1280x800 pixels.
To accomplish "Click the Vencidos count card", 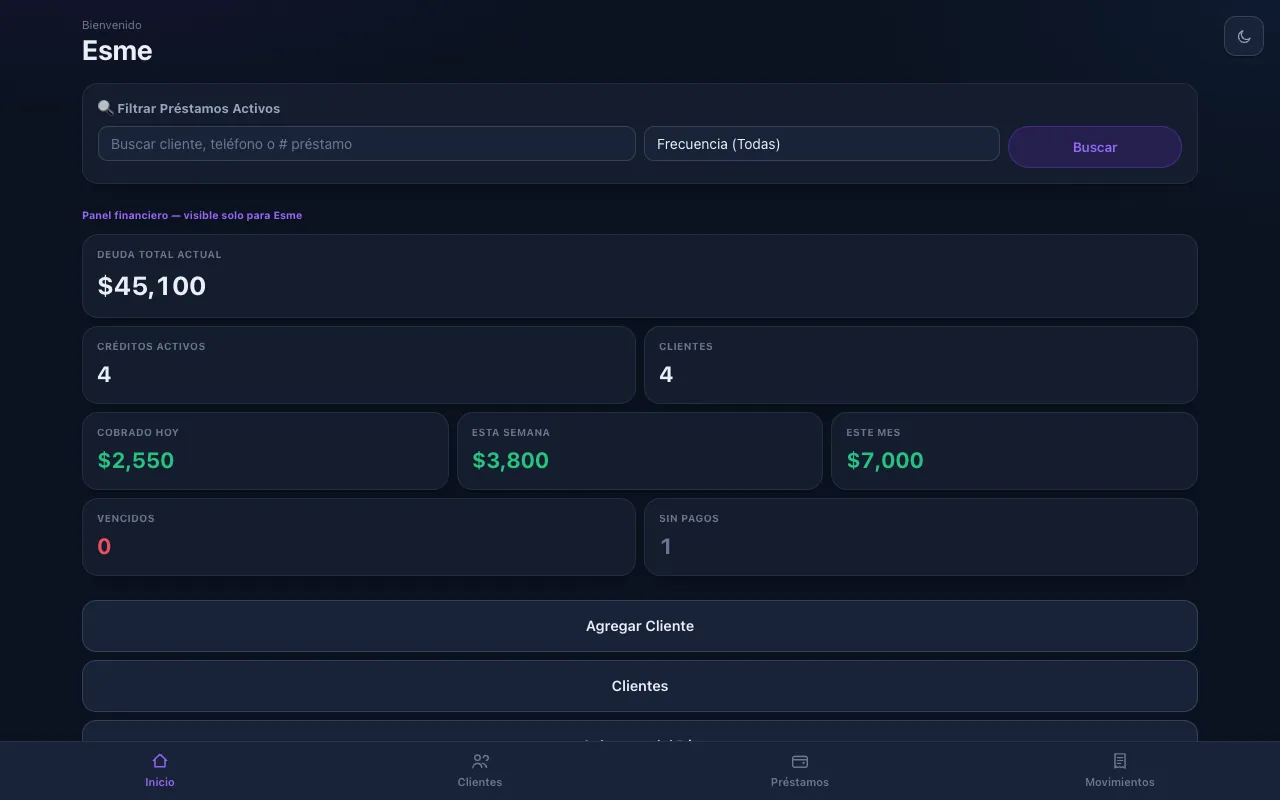I will (359, 537).
